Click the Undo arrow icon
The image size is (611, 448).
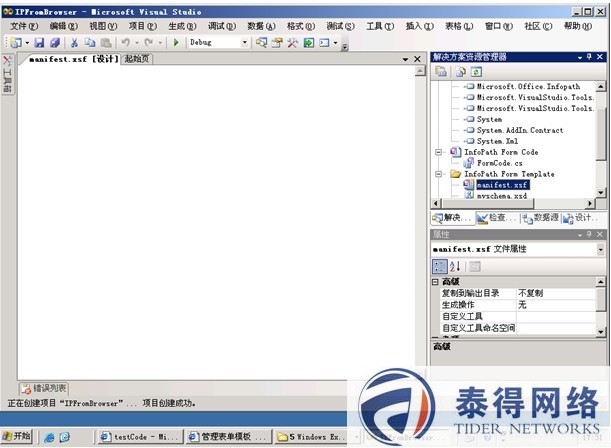125,42
